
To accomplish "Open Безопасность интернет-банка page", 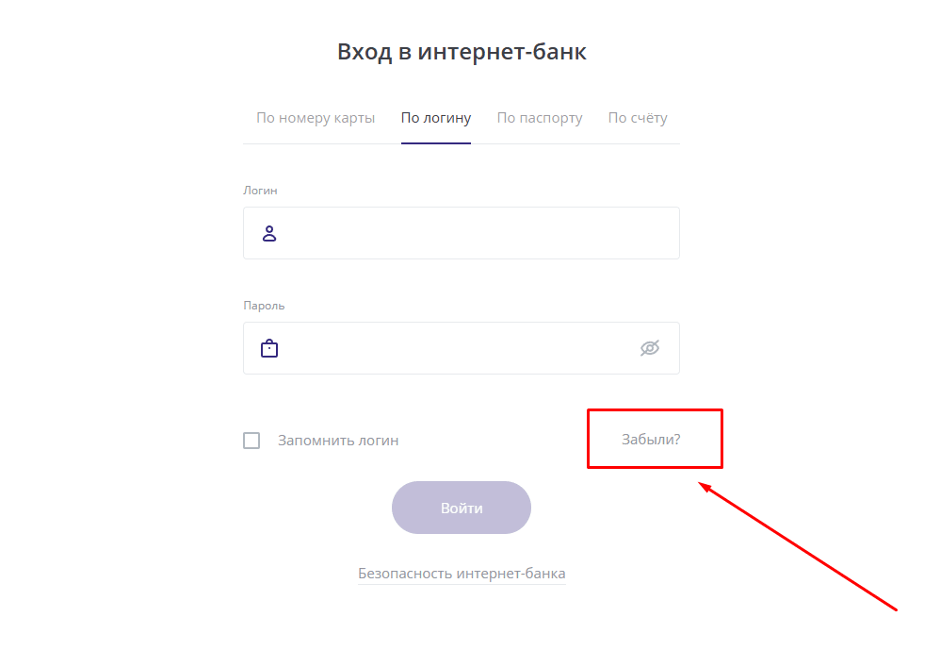I will point(461,573).
